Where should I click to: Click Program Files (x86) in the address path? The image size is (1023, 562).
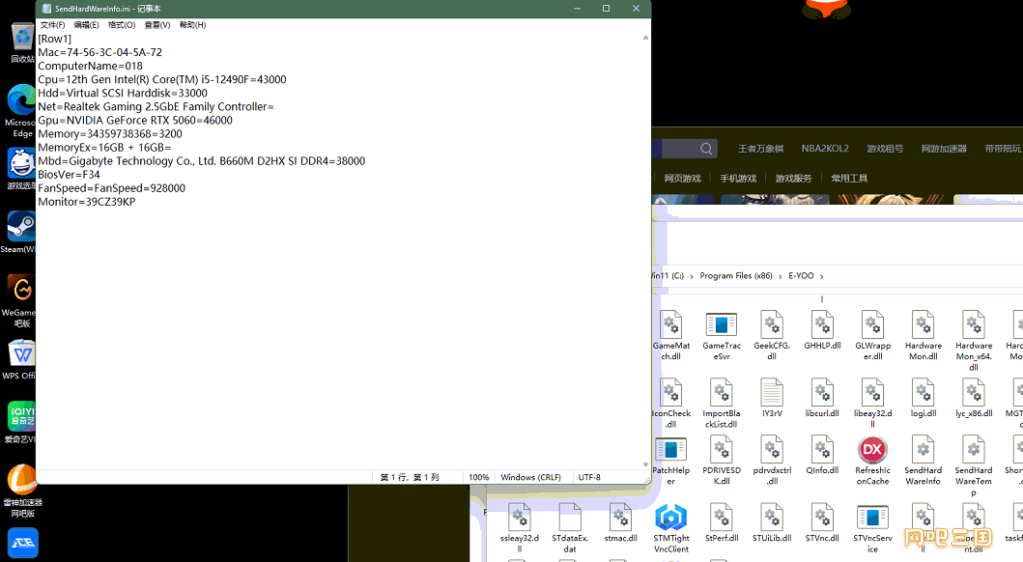[736, 276]
